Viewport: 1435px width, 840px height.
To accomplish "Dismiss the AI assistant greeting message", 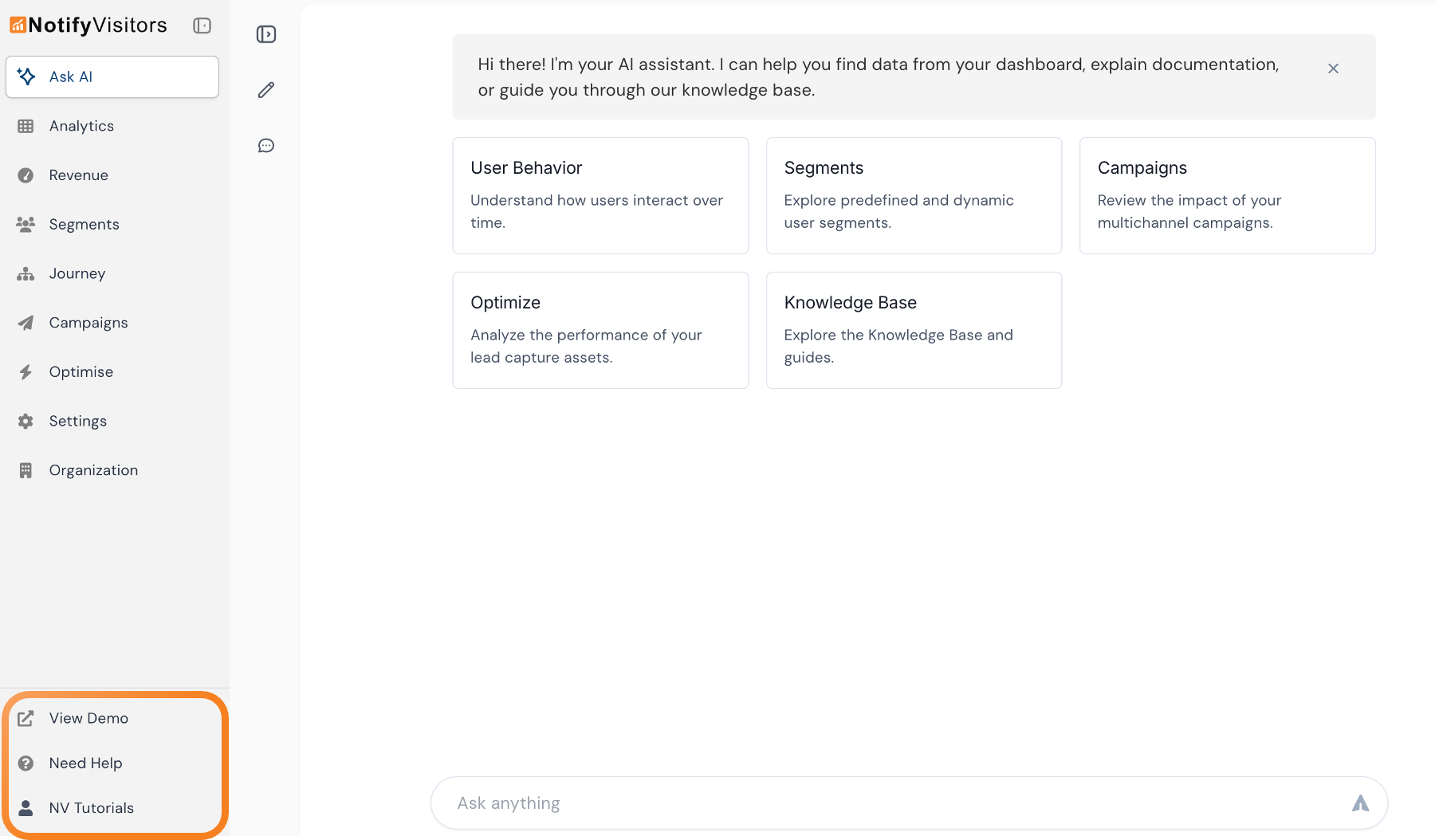I will pyautogui.click(x=1333, y=68).
